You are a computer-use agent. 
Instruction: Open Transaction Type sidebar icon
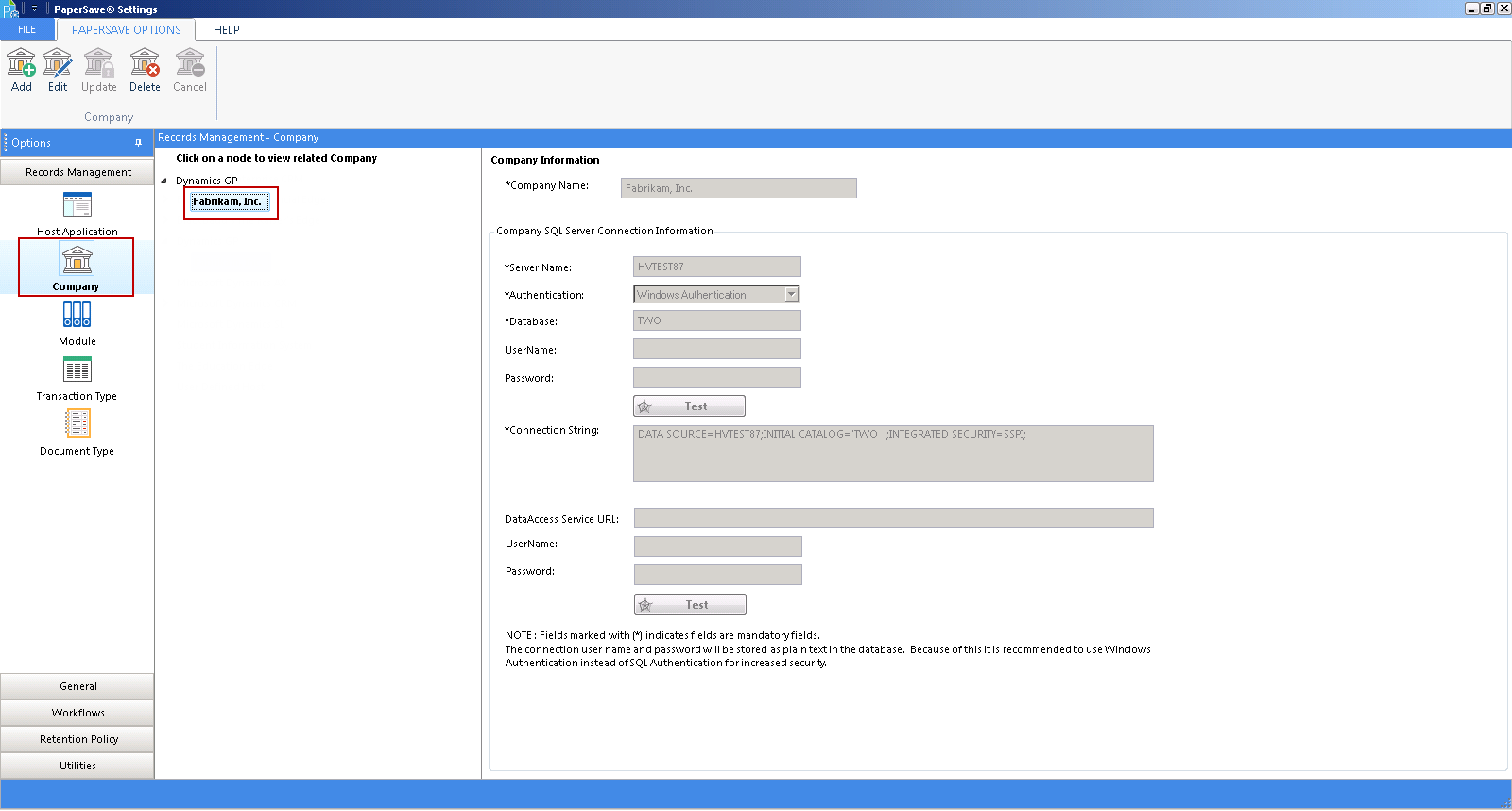point(77,378)
